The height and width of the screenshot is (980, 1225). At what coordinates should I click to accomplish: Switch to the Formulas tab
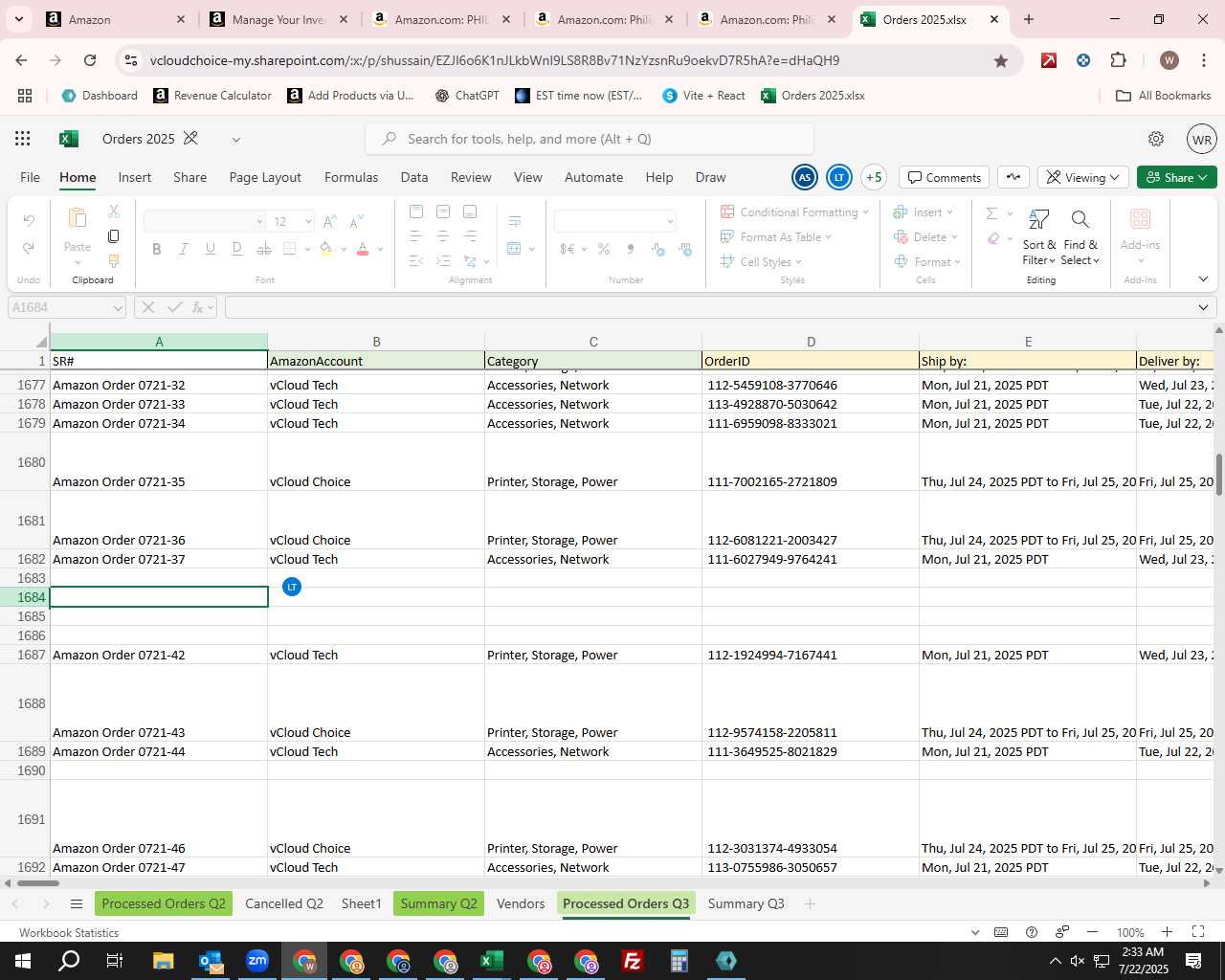[x=351, y=177]
